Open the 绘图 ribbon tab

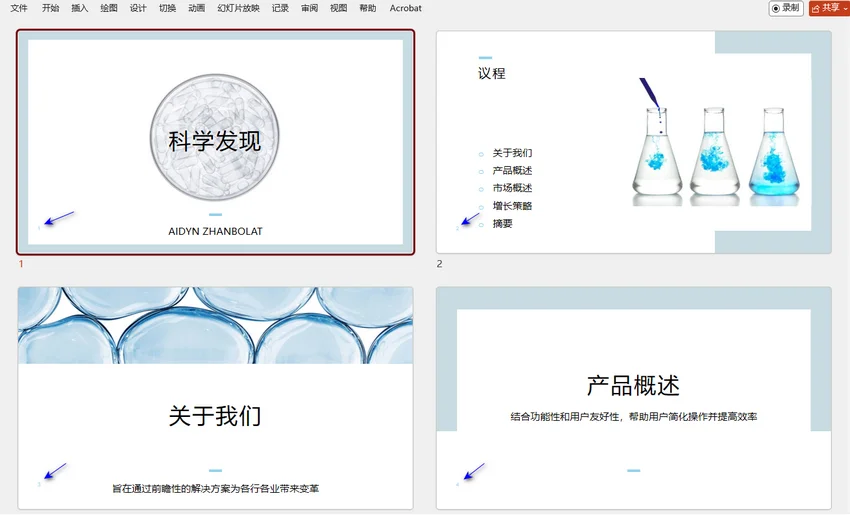tap(109, 8)
